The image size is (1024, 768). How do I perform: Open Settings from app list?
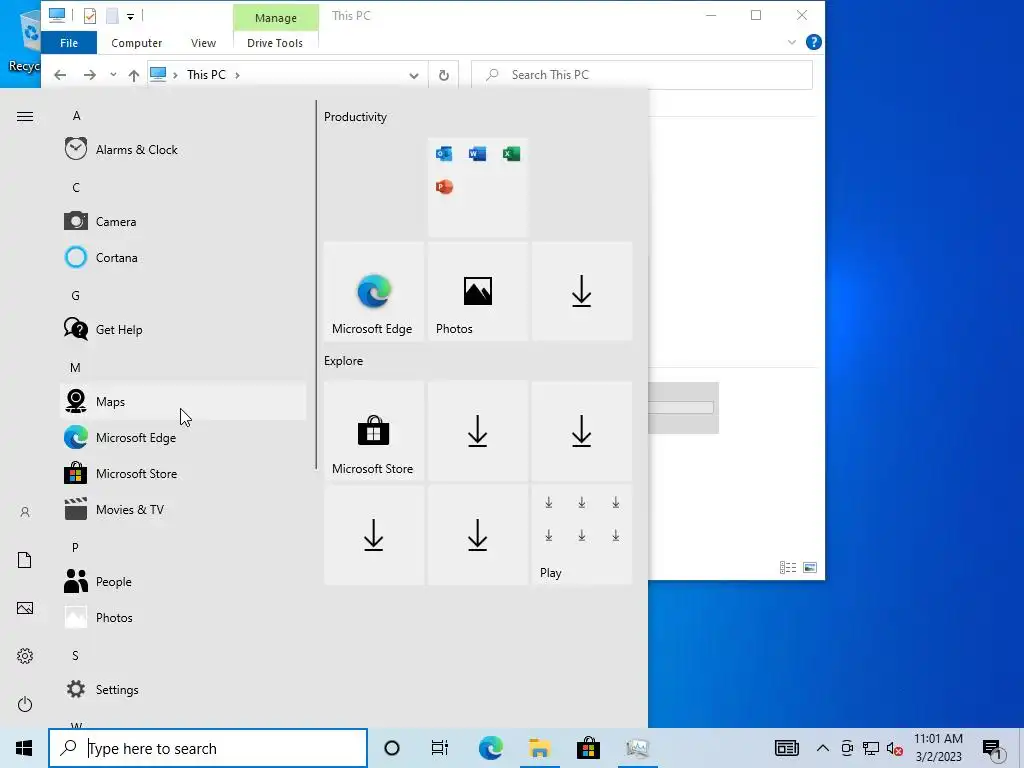pyautogui.click(x=183, y=690)
